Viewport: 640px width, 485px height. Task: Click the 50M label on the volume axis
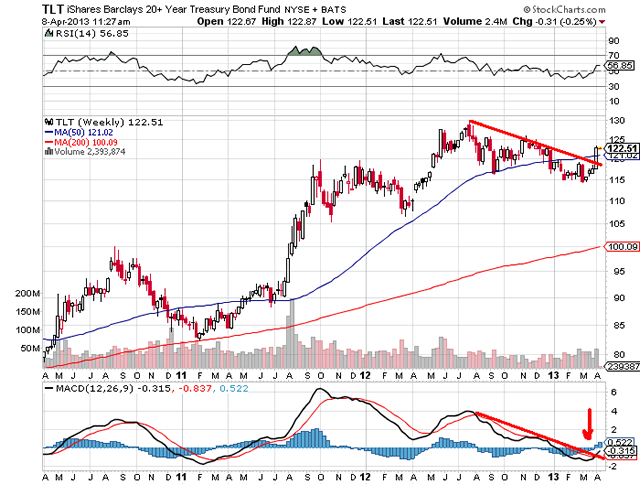(x=30, y=348)
